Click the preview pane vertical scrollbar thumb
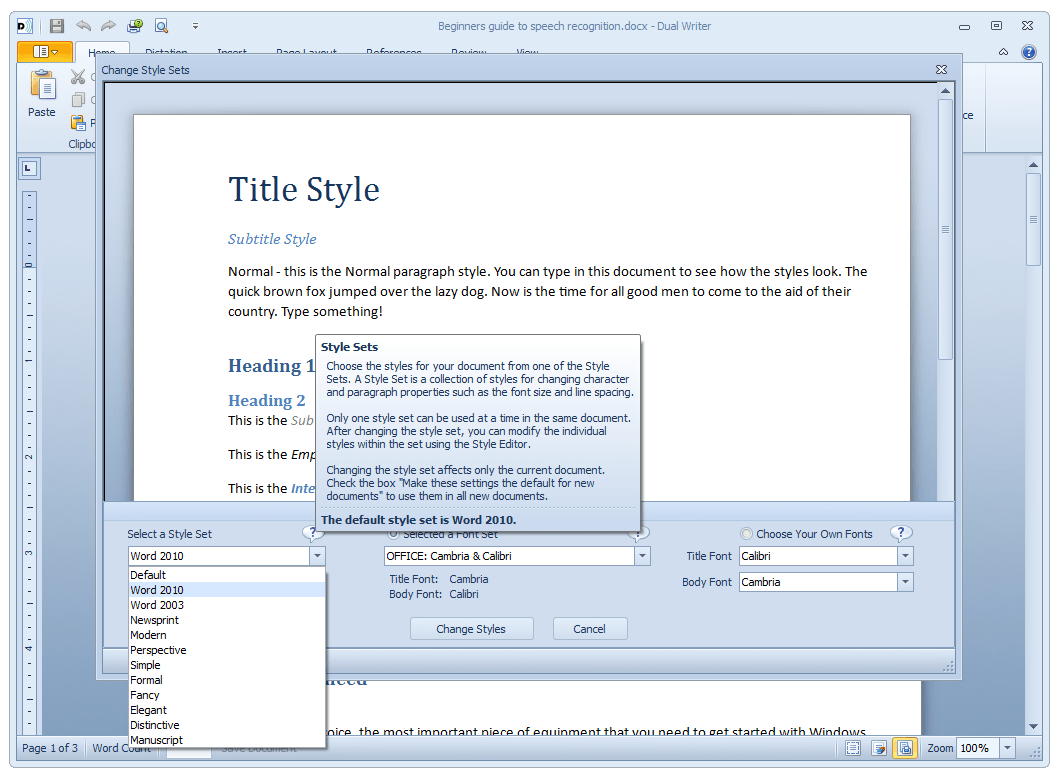The height and width of the screenshot is (779, 1058). (x=945, y=229)
